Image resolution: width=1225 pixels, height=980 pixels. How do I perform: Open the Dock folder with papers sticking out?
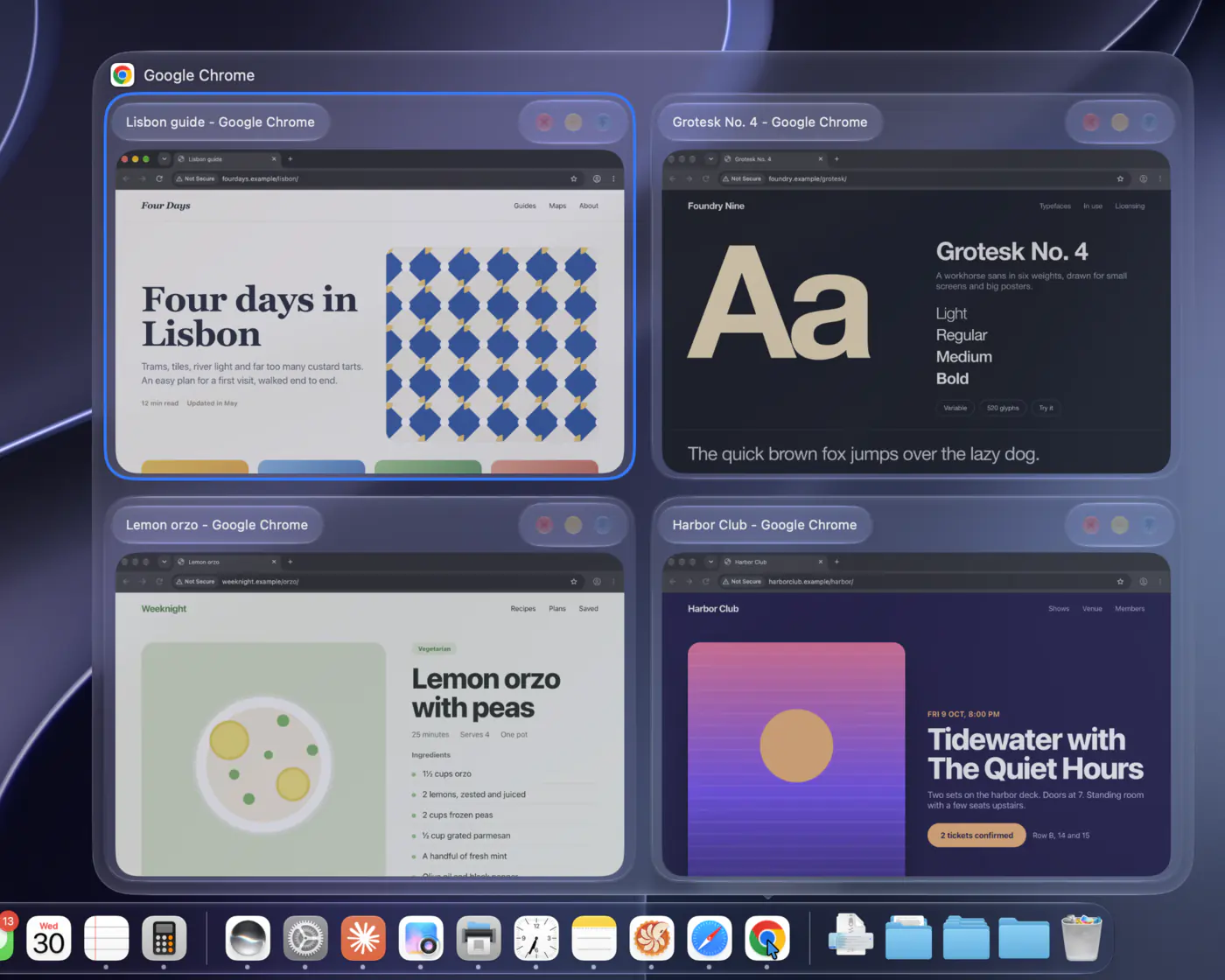[x=908, y=938]
